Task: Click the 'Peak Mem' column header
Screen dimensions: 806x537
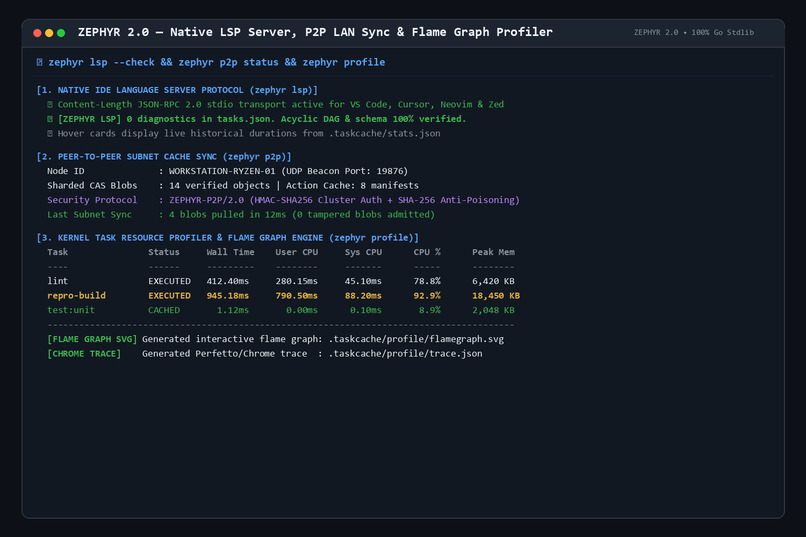Action: click(x=493, y=252)
